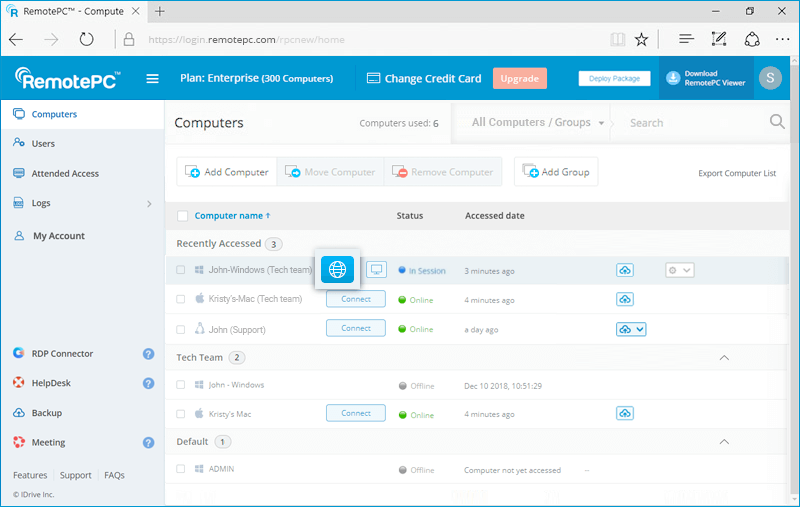The image size is (800, 507).
Task: Open Meeting help question icon
Action: point(148,442)
